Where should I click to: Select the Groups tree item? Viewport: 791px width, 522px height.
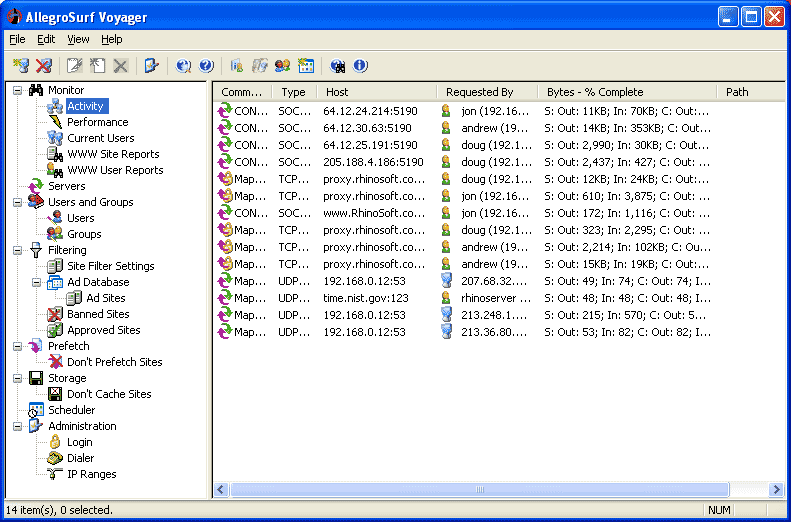tap(84, 234)
